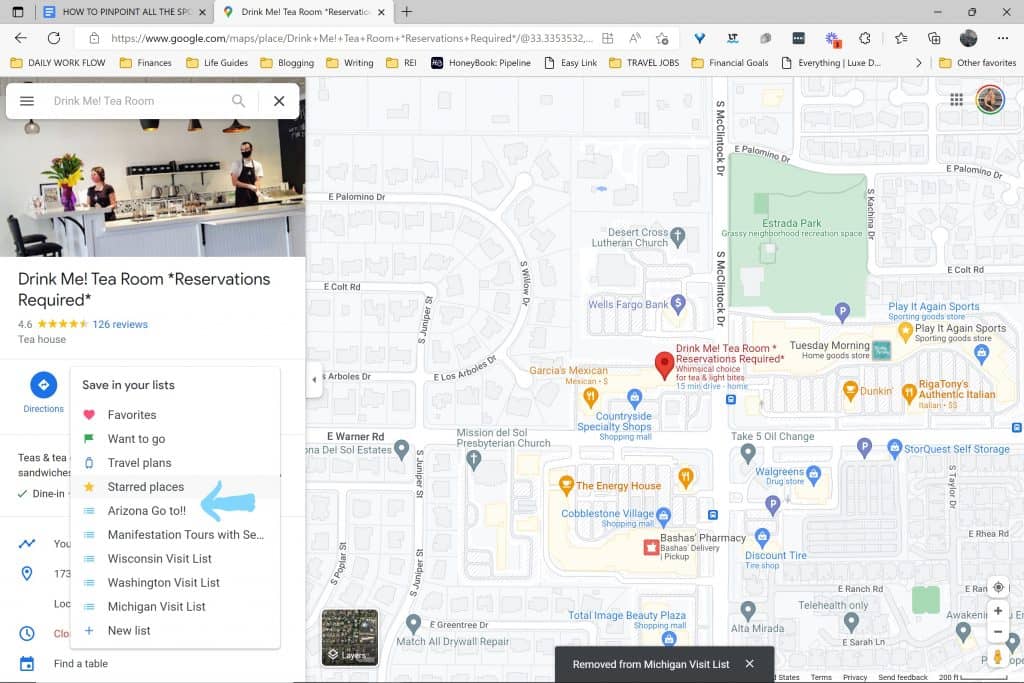Click the Cobblestone Village shopping marker
Image resolution: width=1024 pixels, height=683 pixels.
[664, 516]
